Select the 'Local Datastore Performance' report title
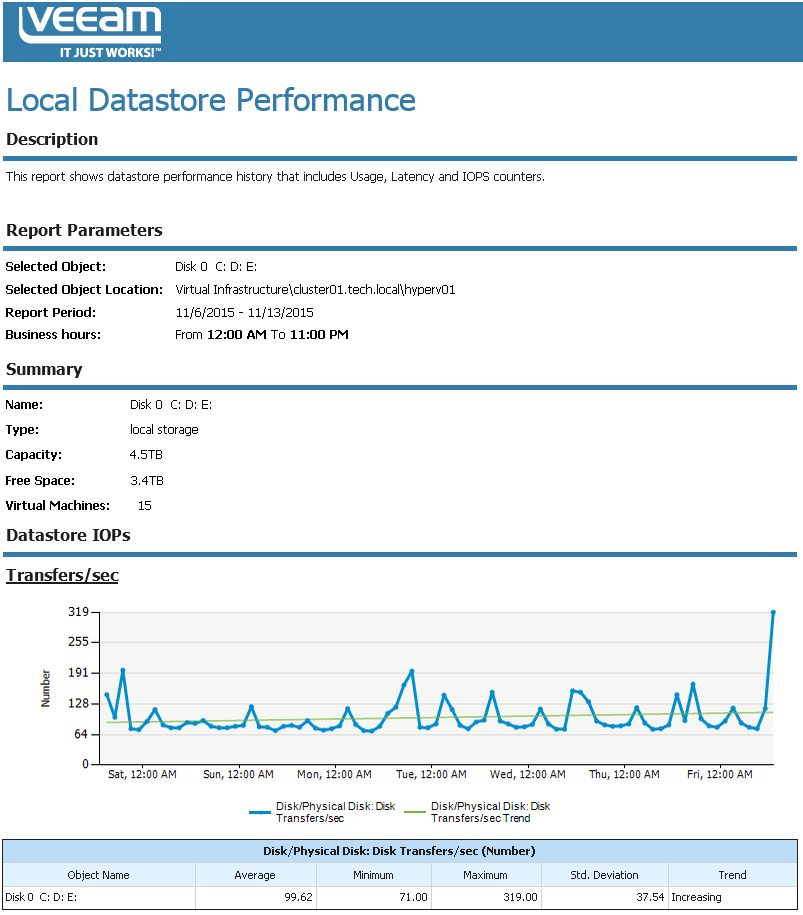This screenshot has width=803, height=915. [x=211, y=100]
